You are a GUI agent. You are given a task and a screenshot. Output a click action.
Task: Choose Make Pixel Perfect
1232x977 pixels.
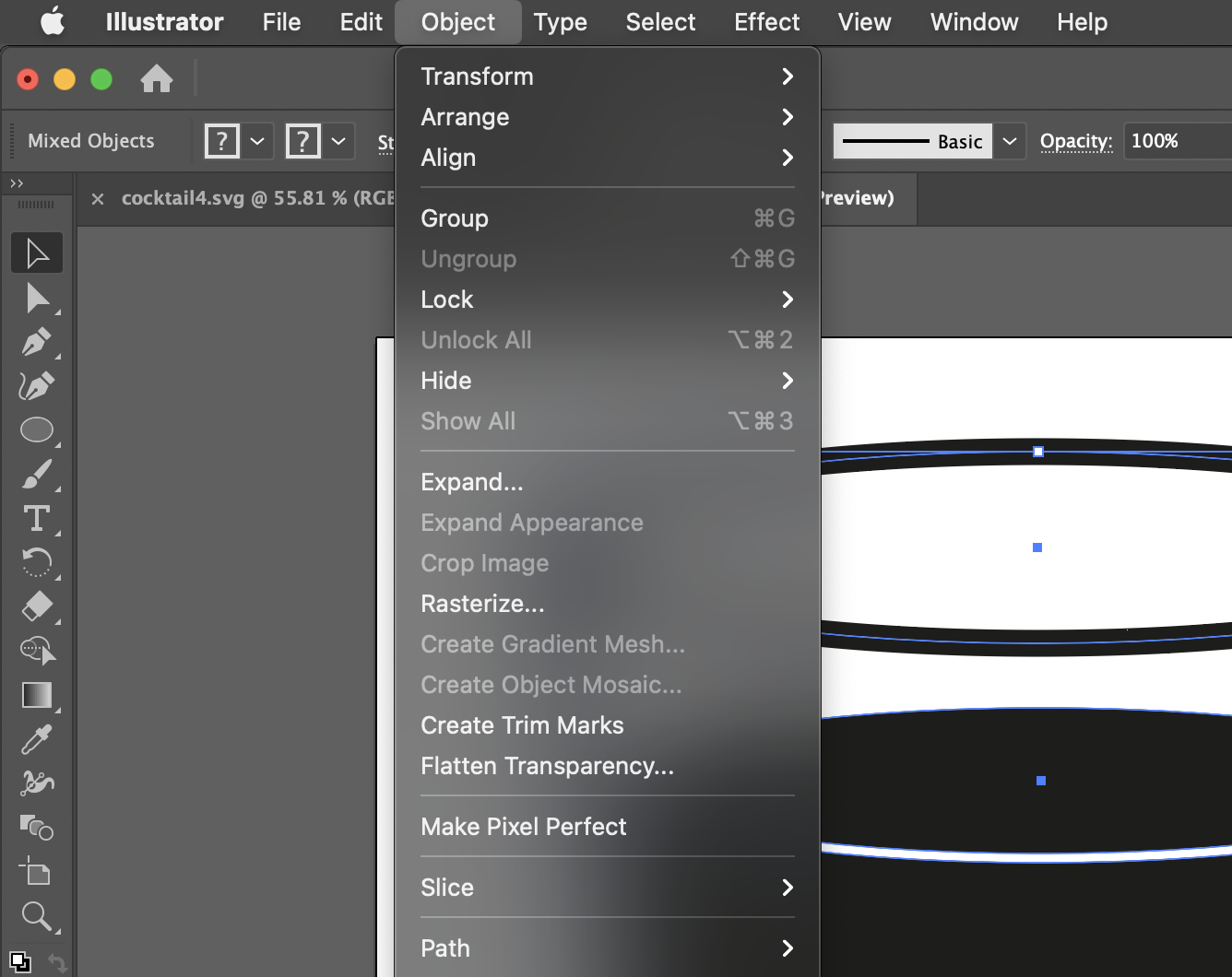click(608, 827)
